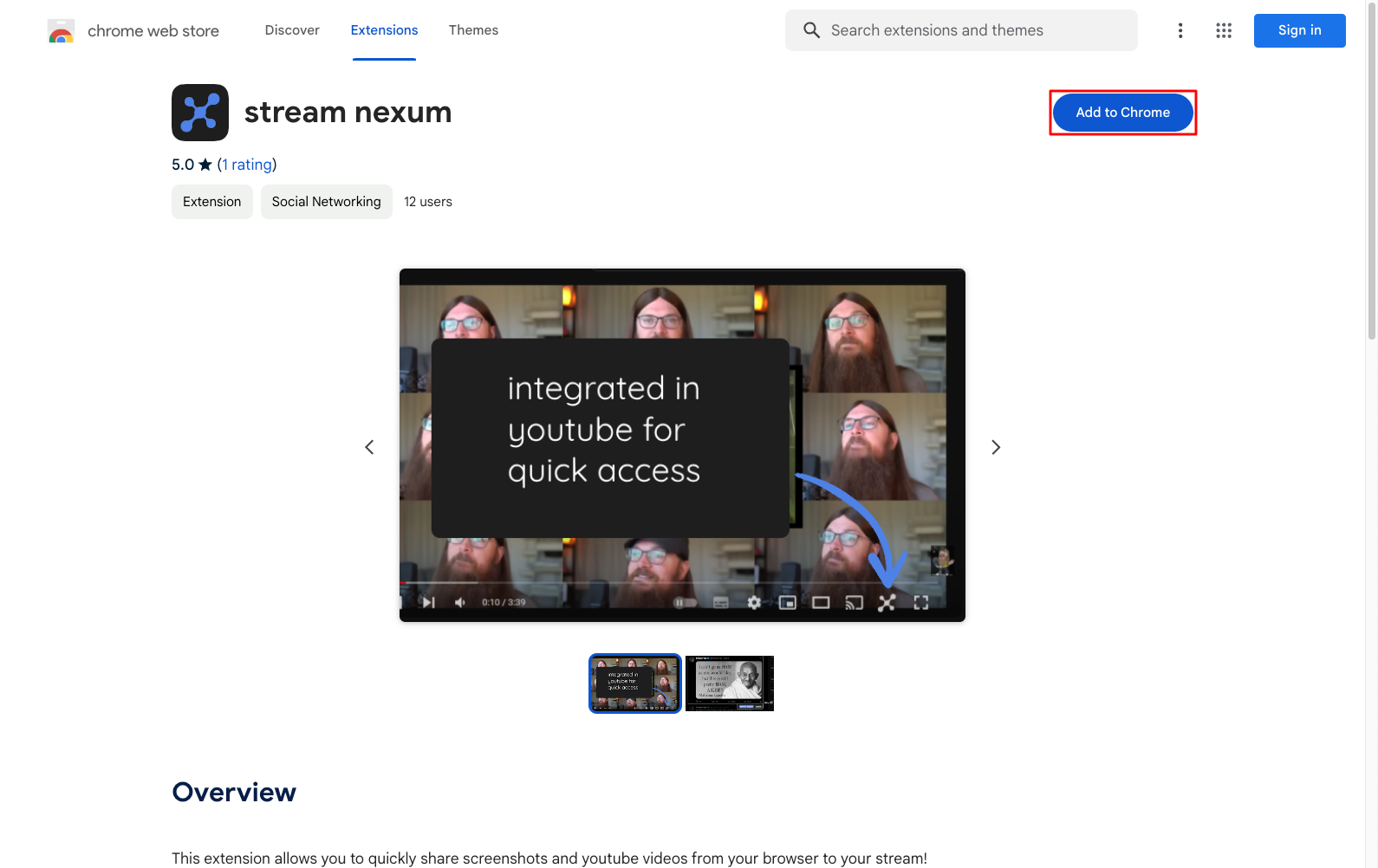The height and width of the screenshot is (868, 1378).
Task: Click the Add to Chrome button
Action: pos(1122,113)
